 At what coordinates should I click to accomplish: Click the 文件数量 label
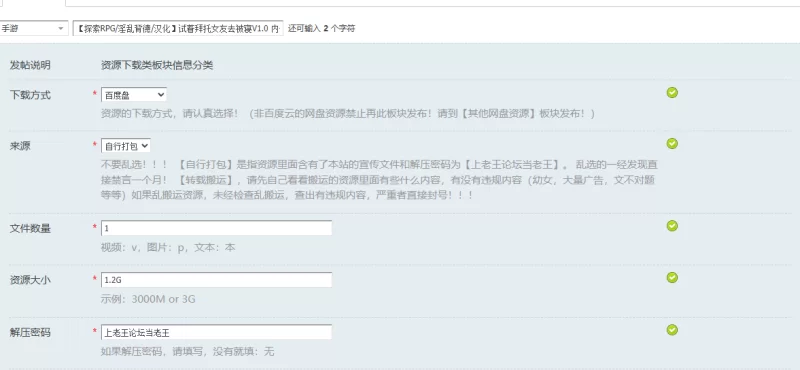coord(30,229)
